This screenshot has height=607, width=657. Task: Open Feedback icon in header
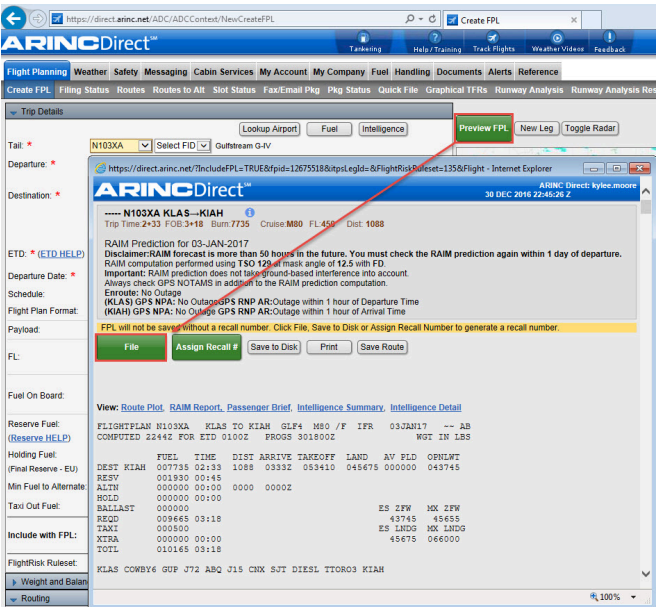tap(610, 42)
